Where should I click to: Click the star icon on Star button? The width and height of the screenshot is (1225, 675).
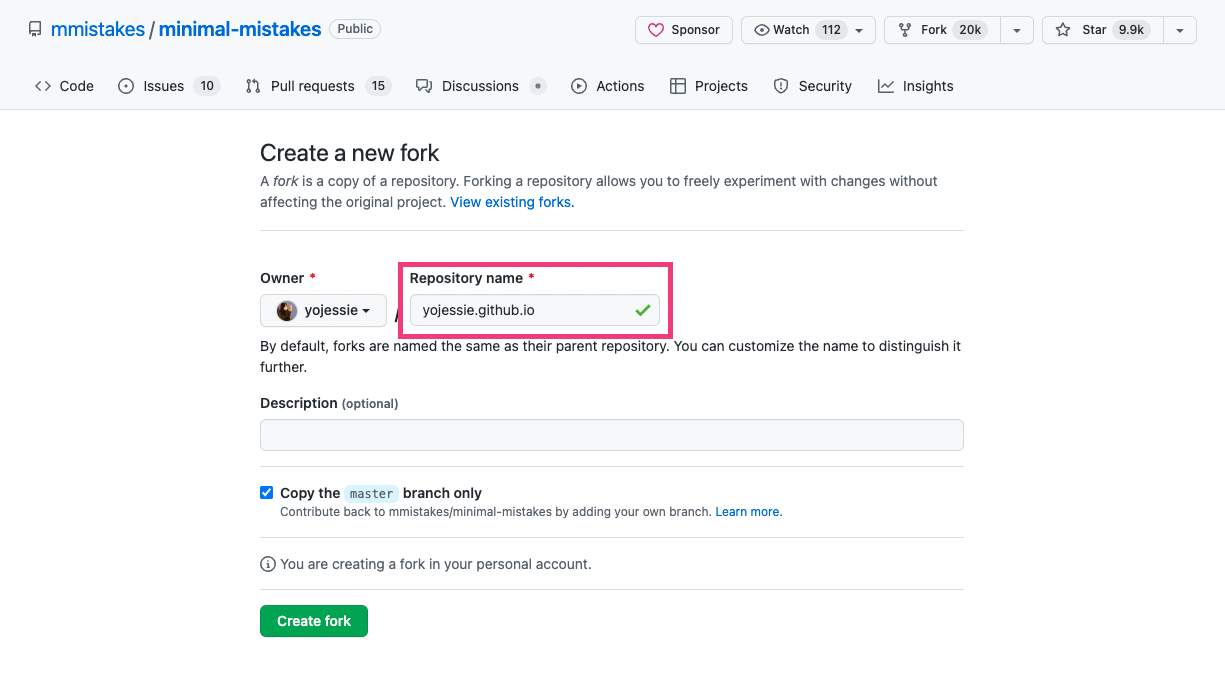pos(1063,30)
